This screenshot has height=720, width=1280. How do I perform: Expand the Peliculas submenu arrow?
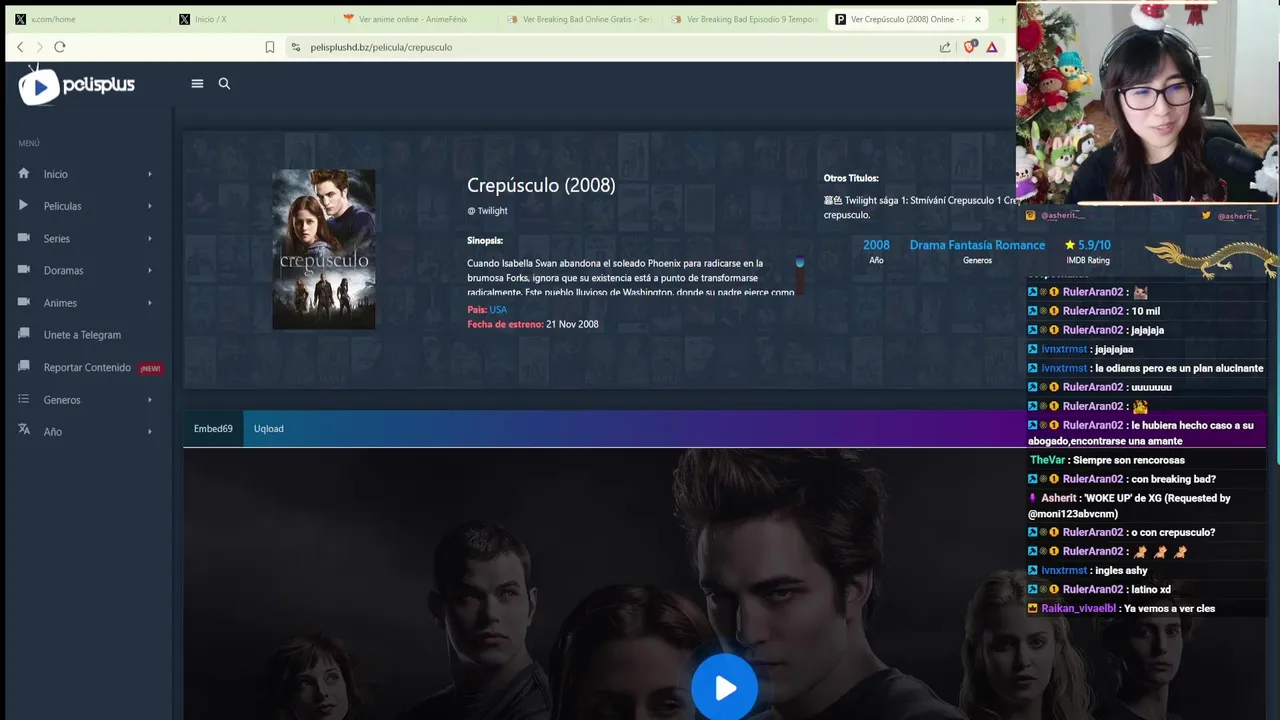coord(150,206)
